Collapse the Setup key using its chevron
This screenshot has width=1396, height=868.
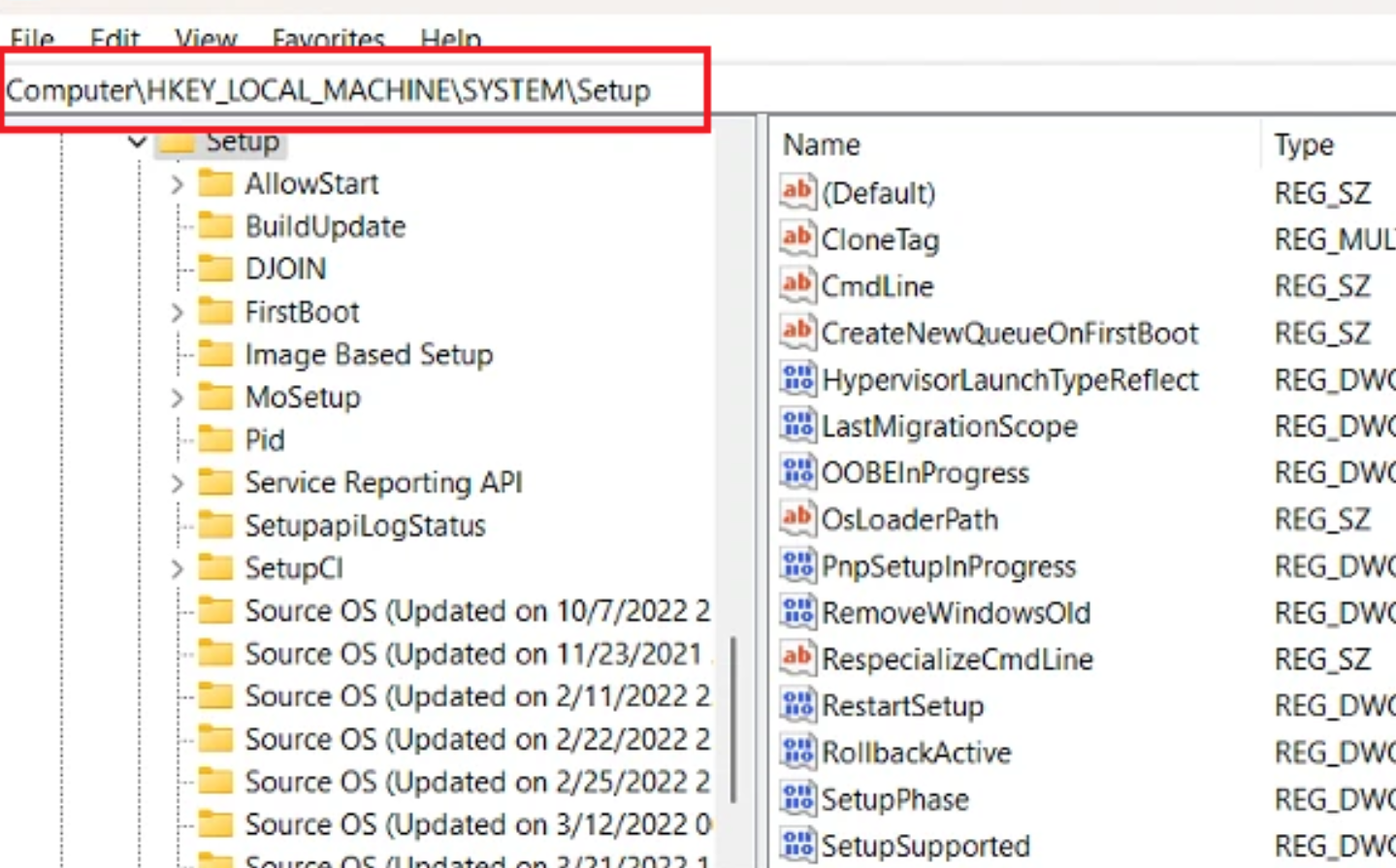pyautogui.click(x=139, y=142)
